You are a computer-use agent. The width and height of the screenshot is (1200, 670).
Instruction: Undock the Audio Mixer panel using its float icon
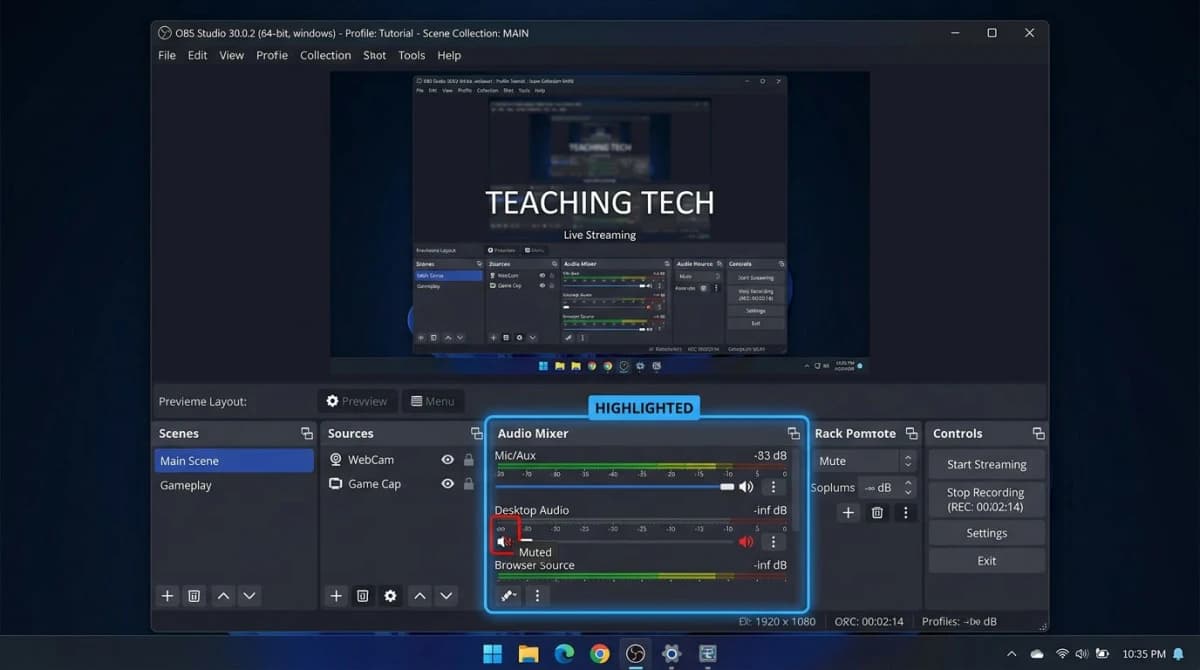click(x=794, y=433)
